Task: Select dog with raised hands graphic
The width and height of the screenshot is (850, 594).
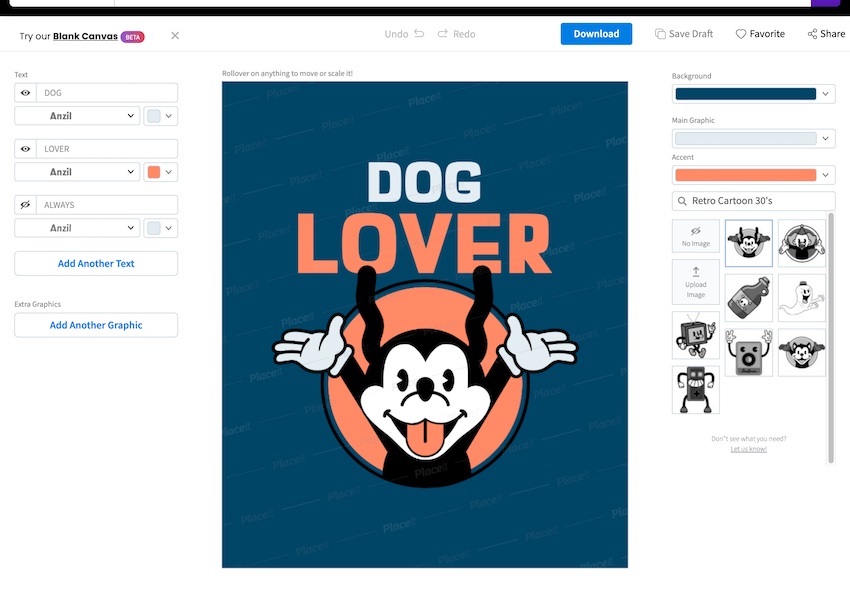Action: (749, 243)
